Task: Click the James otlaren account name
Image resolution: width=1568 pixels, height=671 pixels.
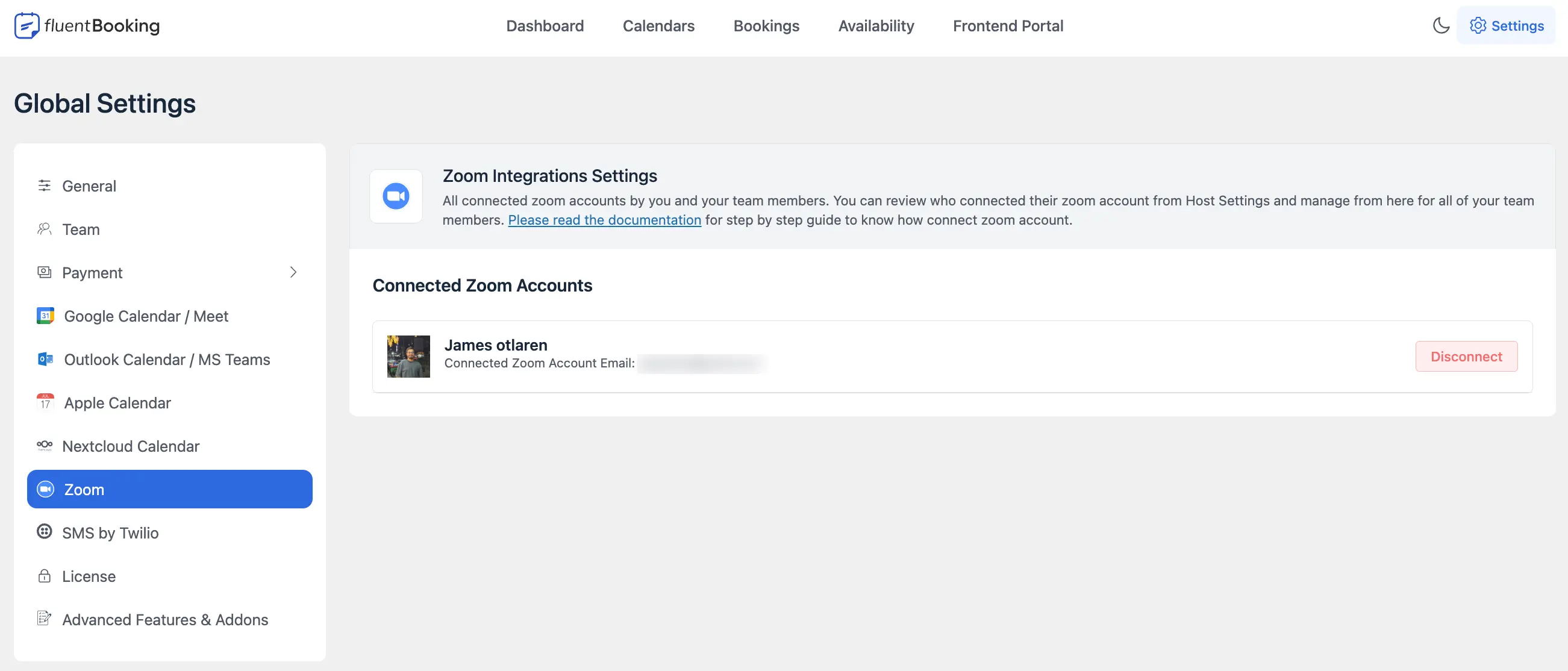Action: (x=496, y=345)
